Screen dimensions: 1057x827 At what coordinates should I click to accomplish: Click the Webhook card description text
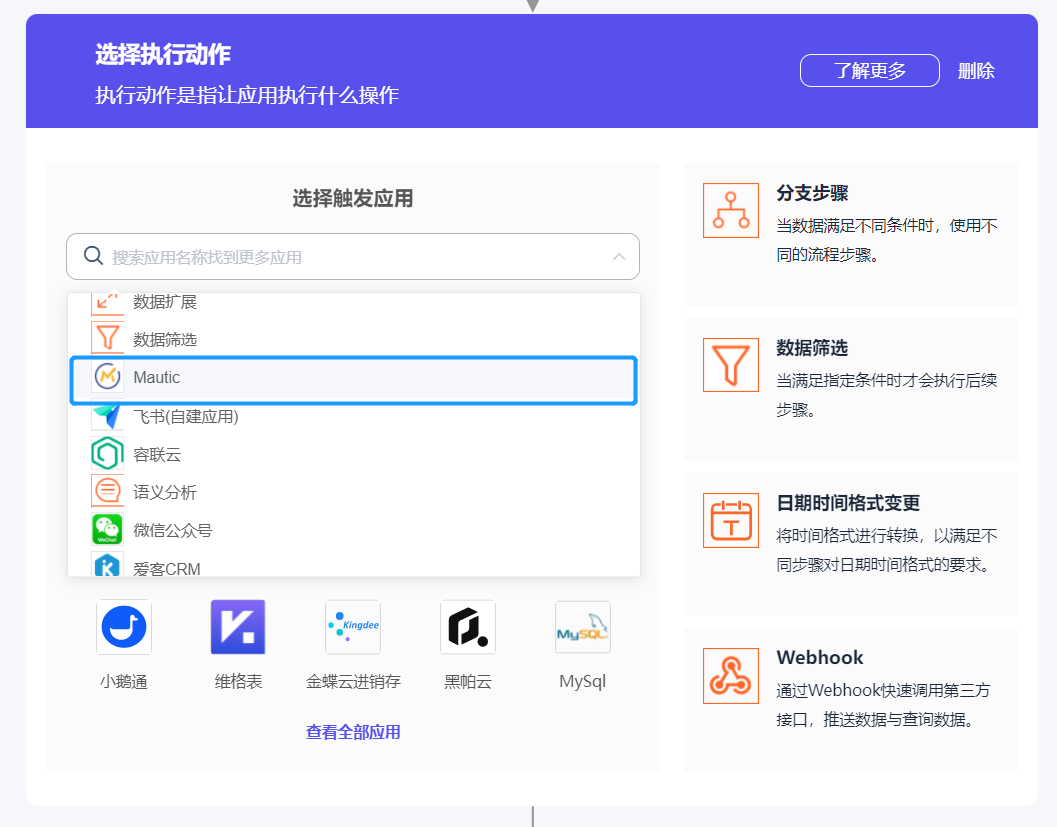[x=883, y=705]
